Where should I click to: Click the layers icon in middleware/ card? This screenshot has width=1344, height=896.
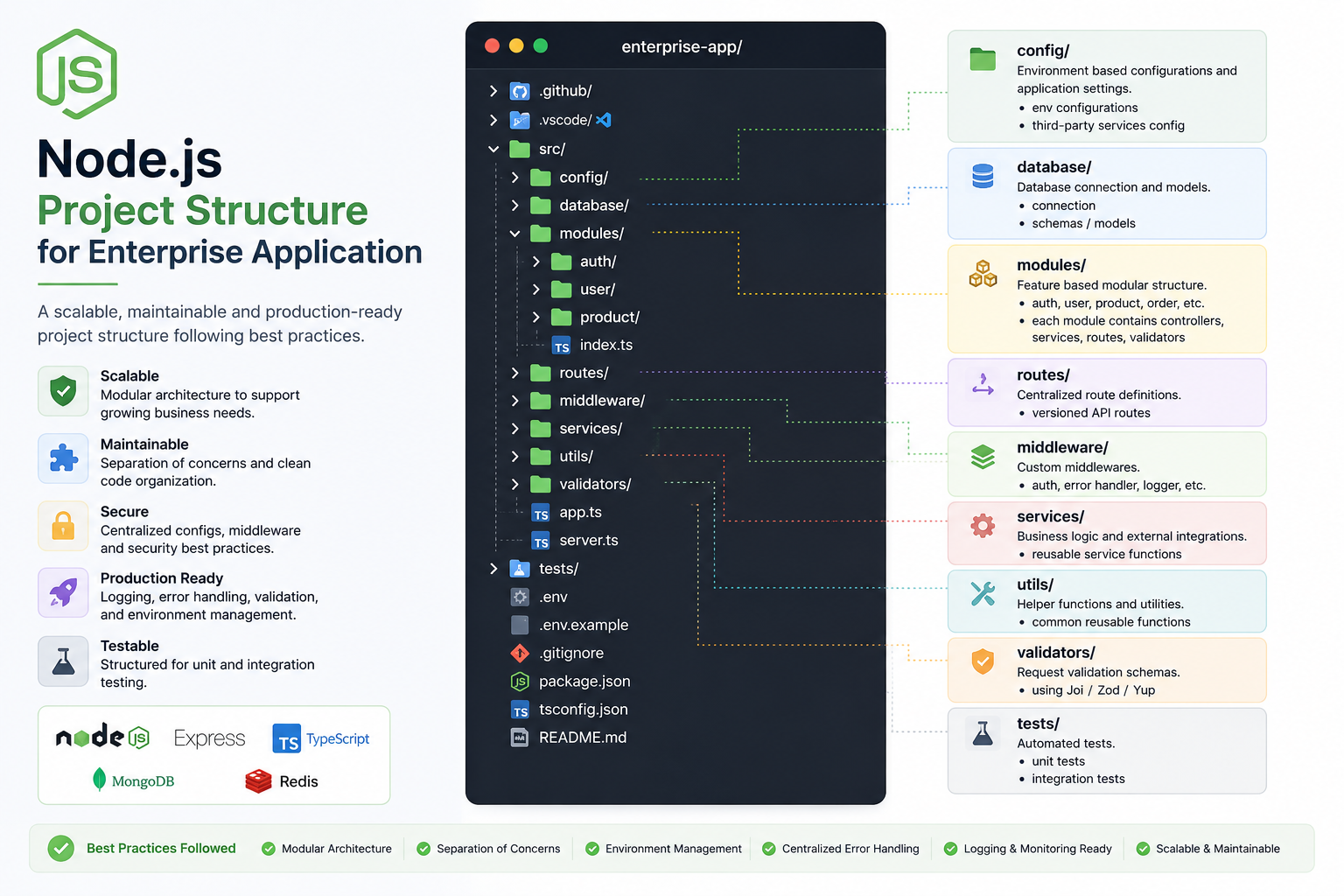tap(983, 457)
